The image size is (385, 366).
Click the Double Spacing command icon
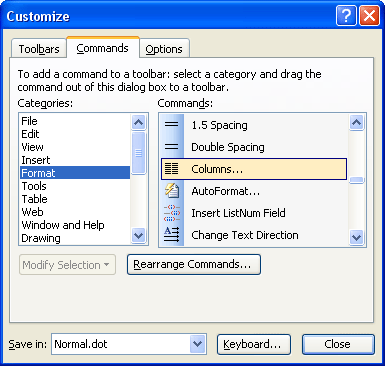172,147
